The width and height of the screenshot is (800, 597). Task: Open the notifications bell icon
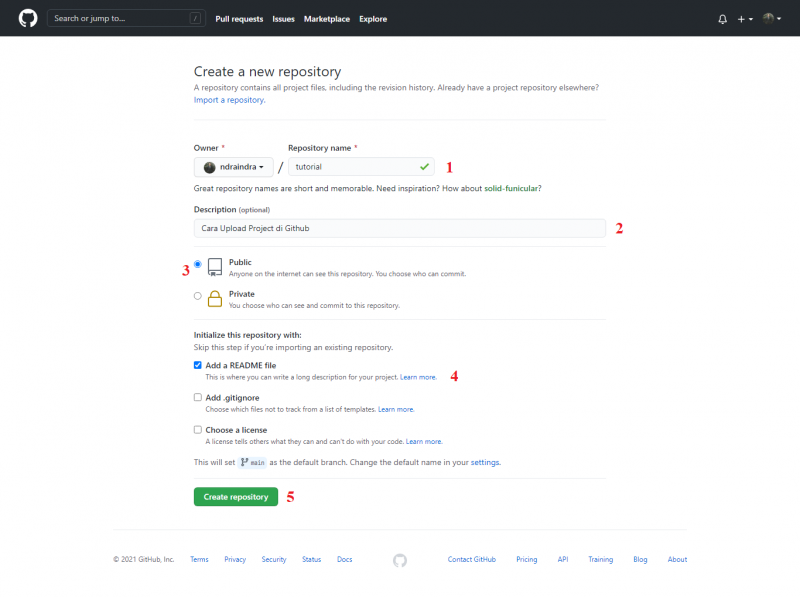[722, 19]
